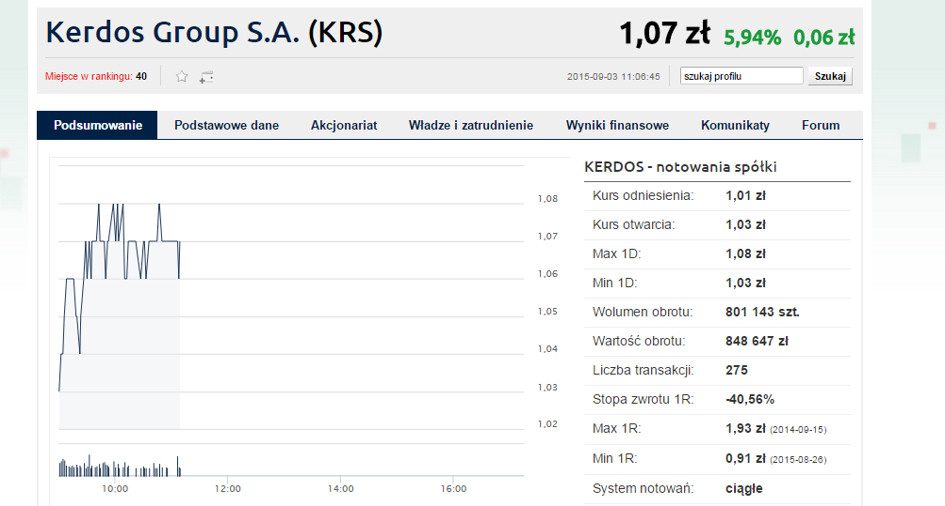The width and height of the screenshot is (945, 506).
Task: Click the Szukaj button
Action: [830, 76]
